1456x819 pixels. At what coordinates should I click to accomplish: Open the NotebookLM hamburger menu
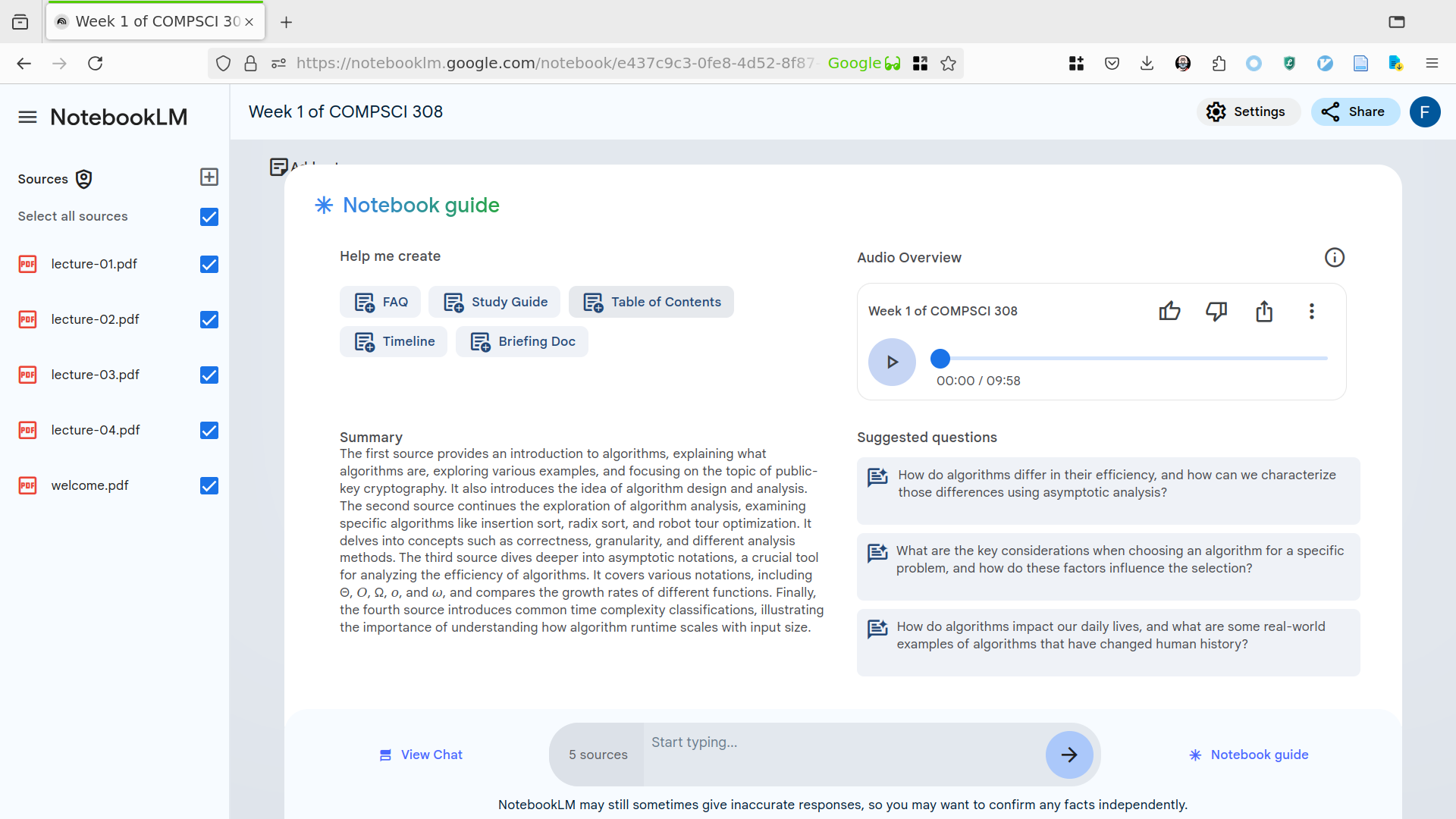27,117
